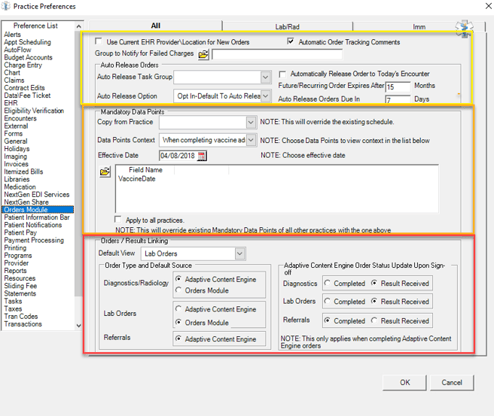Select VaccineDate row in field list
494x416 pixels.
pyautogui.click(x=137, y=179)
